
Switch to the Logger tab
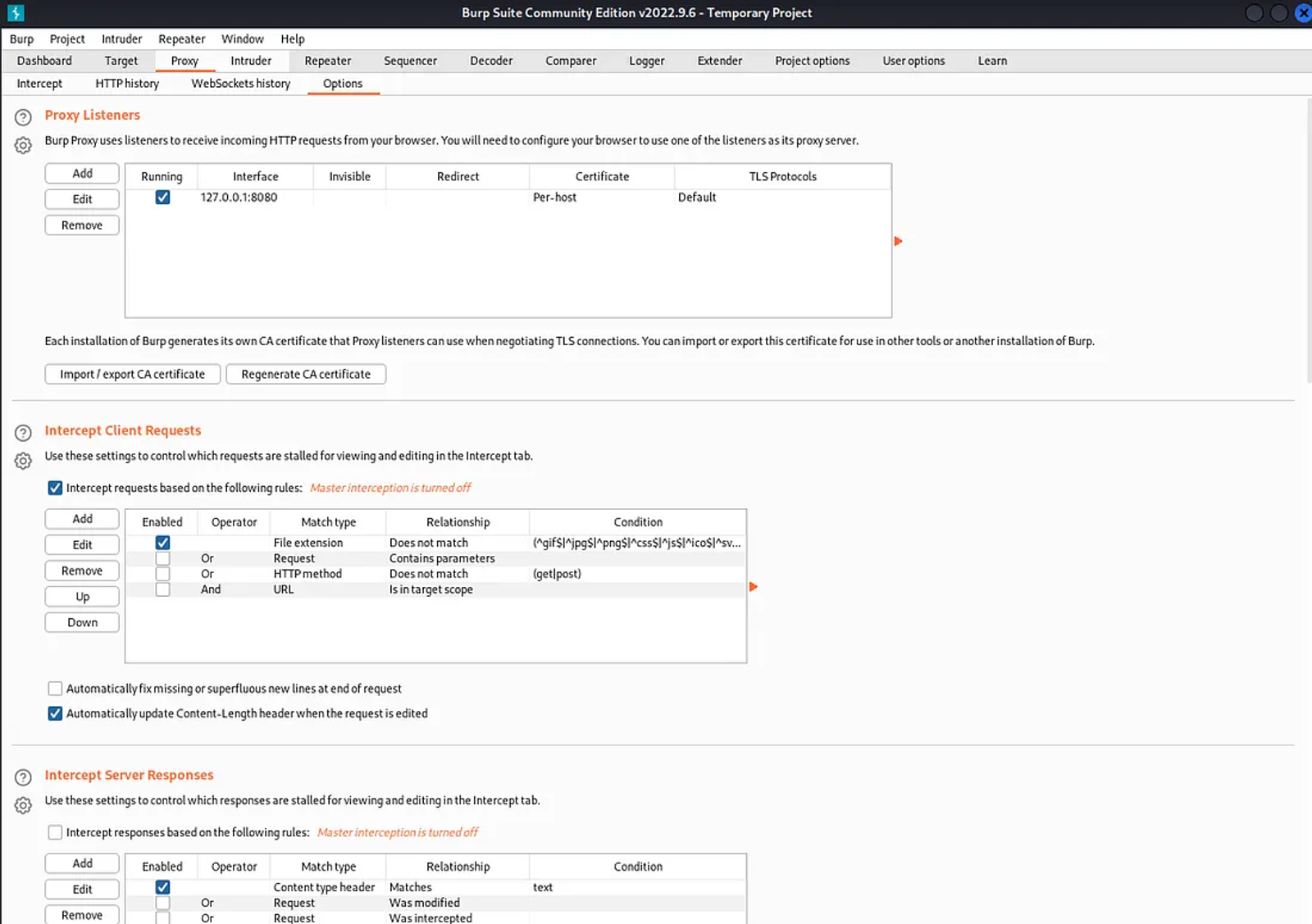pos(646,61)
